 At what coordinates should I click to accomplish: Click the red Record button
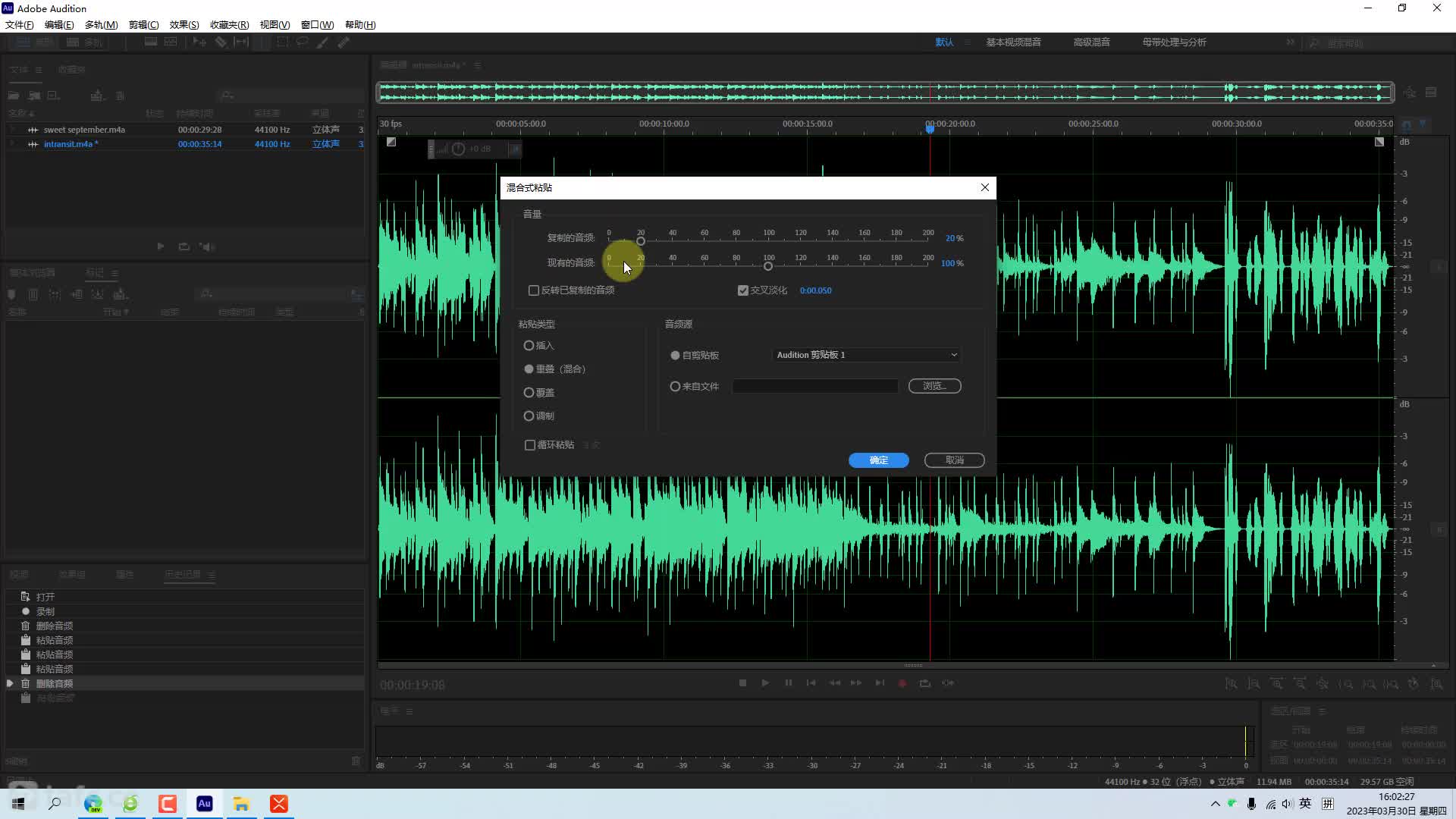tap(902, 683)
